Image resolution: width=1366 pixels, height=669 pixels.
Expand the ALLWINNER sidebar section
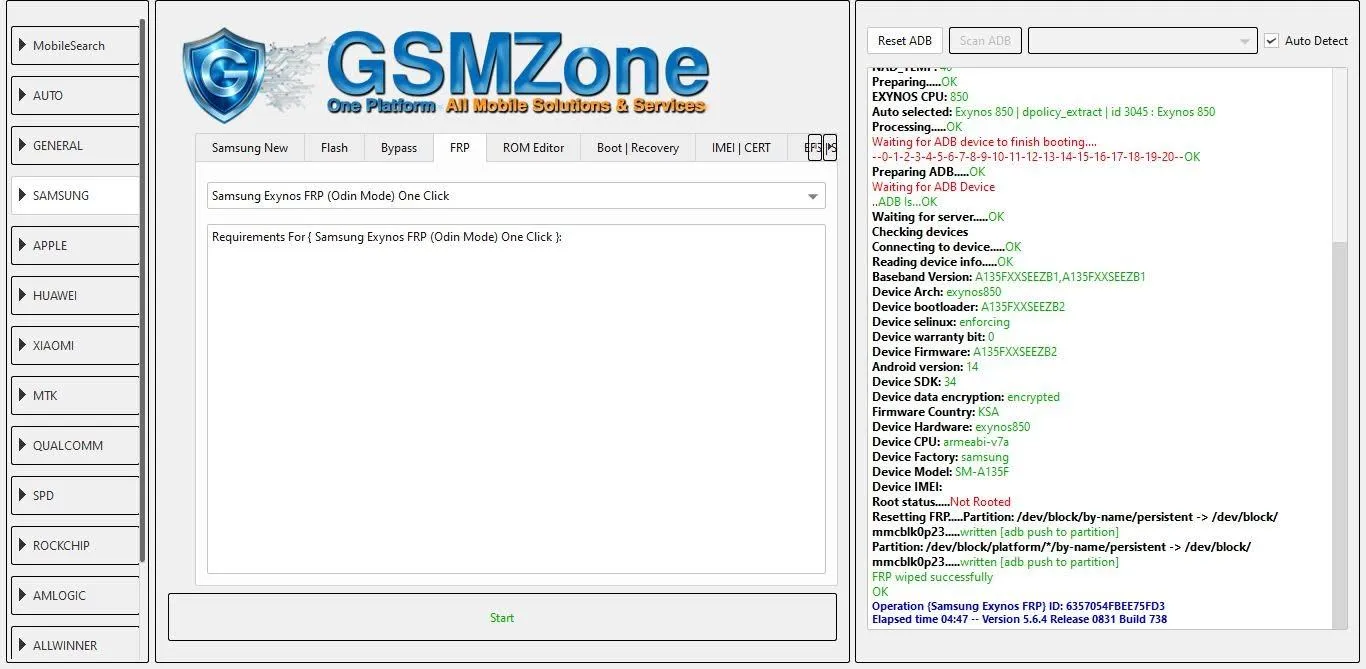pos(75,646)
